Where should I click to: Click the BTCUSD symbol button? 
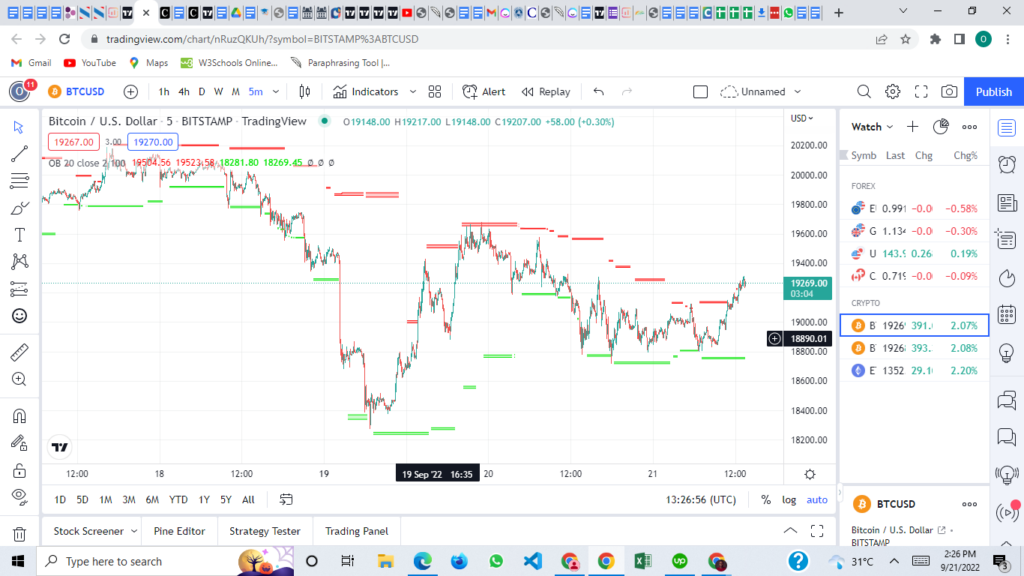(x=77, y=92)
